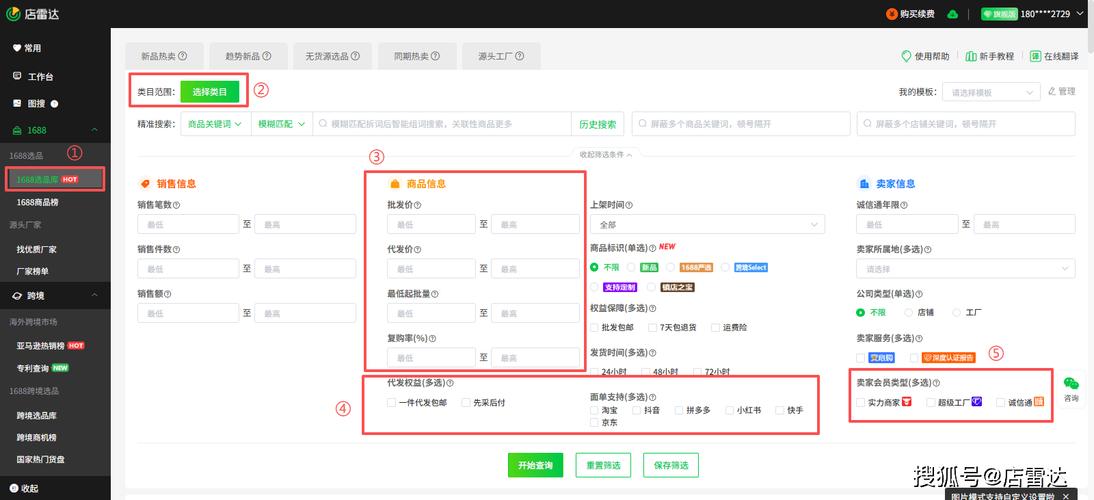The width and height of the screenshot is (1094, 500).
Task: Select 店铺 company type radio
Action: pos(908,312)
